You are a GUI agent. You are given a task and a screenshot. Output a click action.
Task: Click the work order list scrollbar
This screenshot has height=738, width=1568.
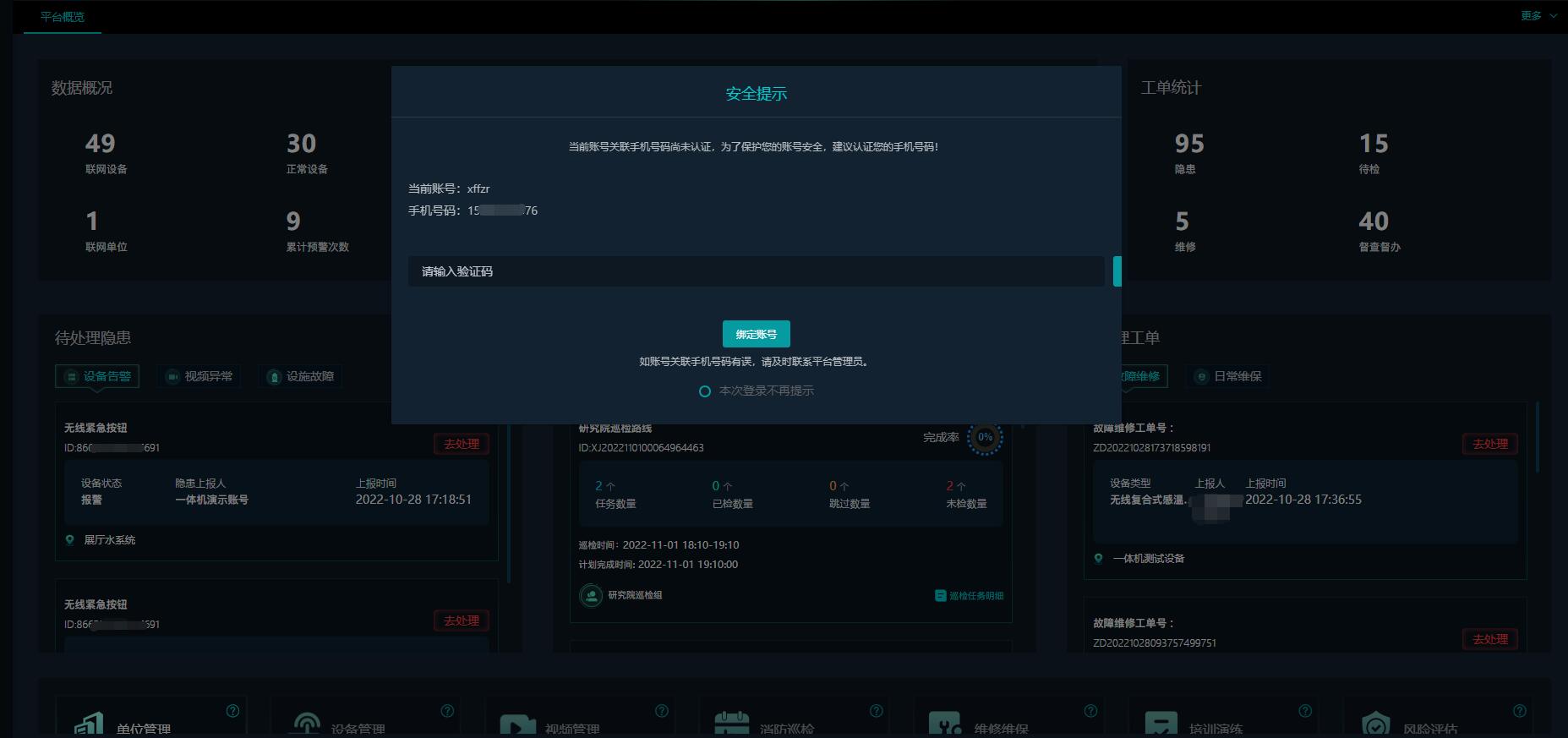pos(1538,437)
